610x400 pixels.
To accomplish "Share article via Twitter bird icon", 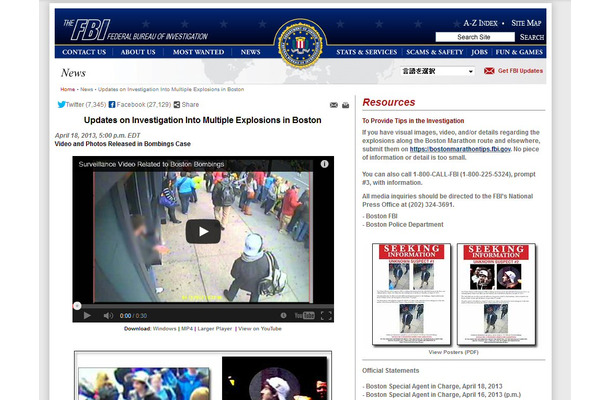I will pyautogui.click(x=61, y=105).
